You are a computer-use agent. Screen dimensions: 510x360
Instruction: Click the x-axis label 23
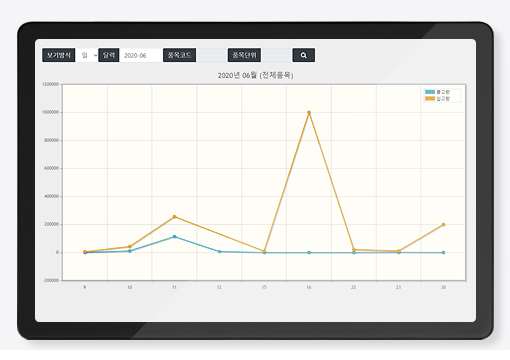point(399,287)
